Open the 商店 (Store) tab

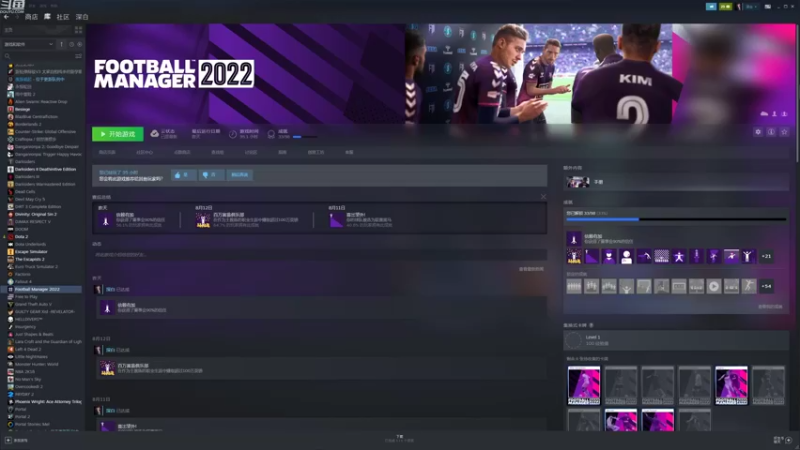pyautogui.click(x=31, y=17)
